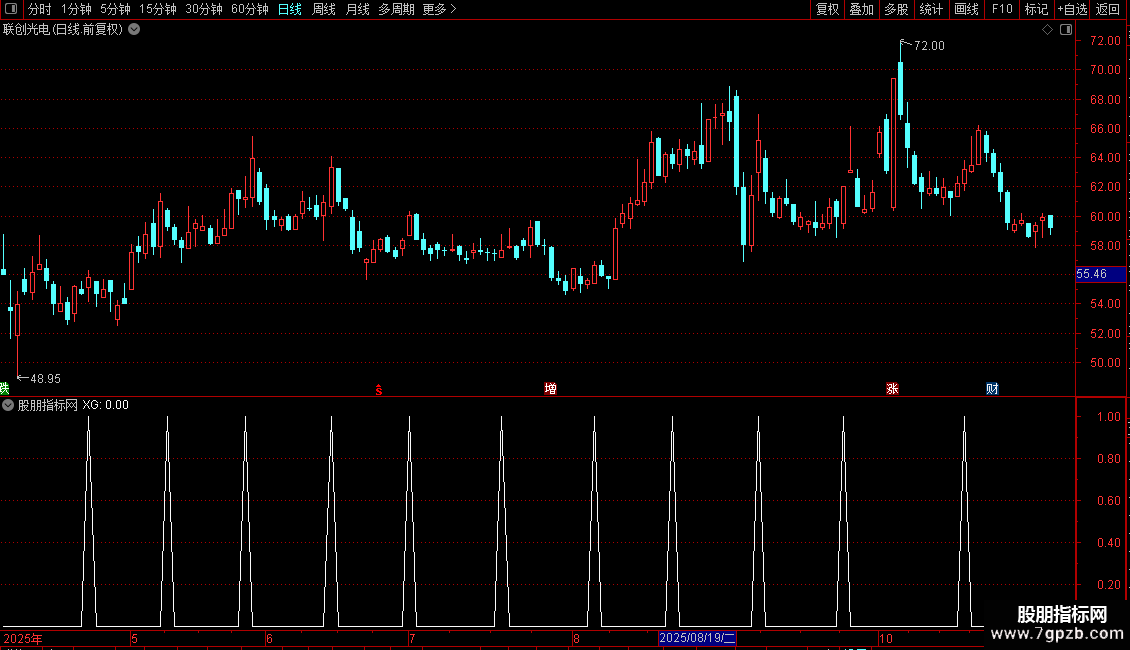Switch to 分时 intraday view
1130x650 pixels.
tap(40, 9)
